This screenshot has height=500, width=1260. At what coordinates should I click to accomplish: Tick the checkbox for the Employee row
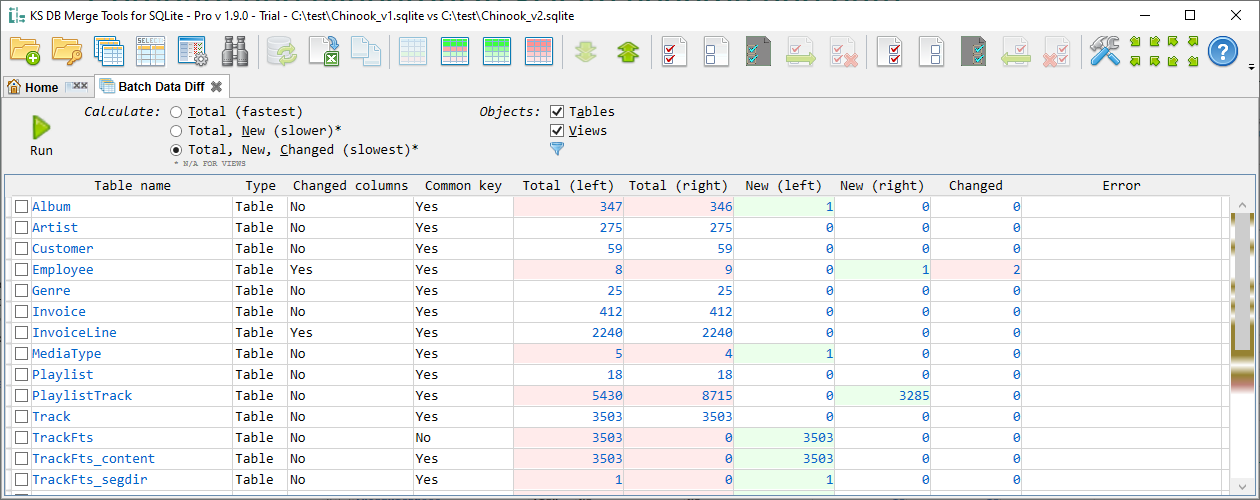pyautogui.click(x=21, y=270)
